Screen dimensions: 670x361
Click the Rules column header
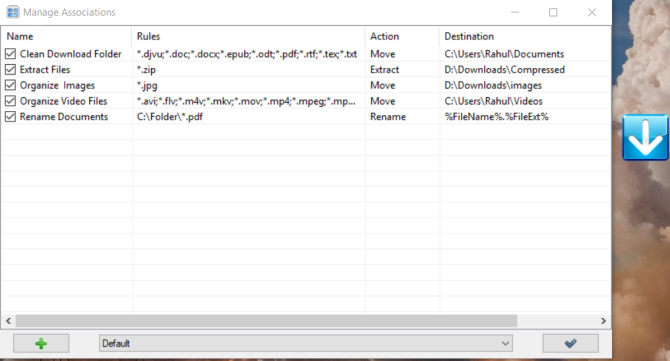248,36
